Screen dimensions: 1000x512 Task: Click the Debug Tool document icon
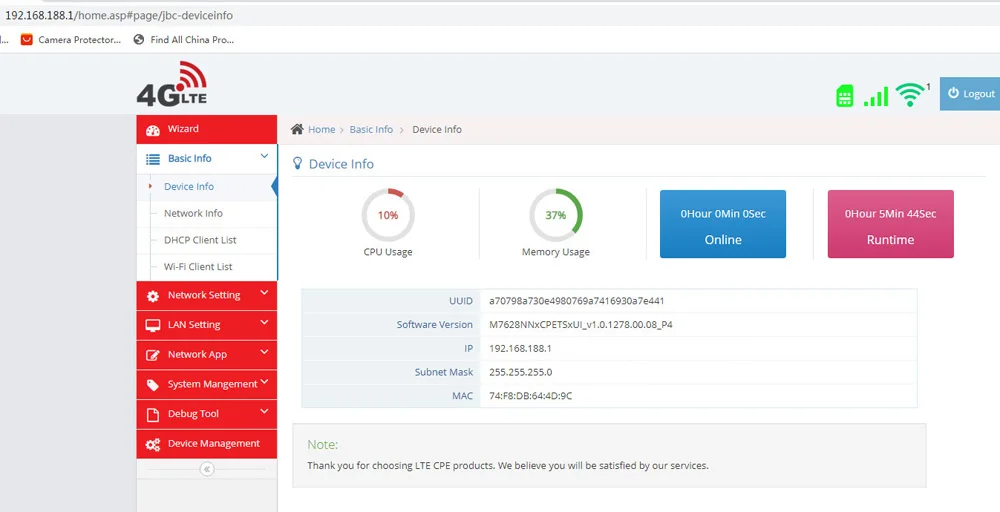click(153, 414)
